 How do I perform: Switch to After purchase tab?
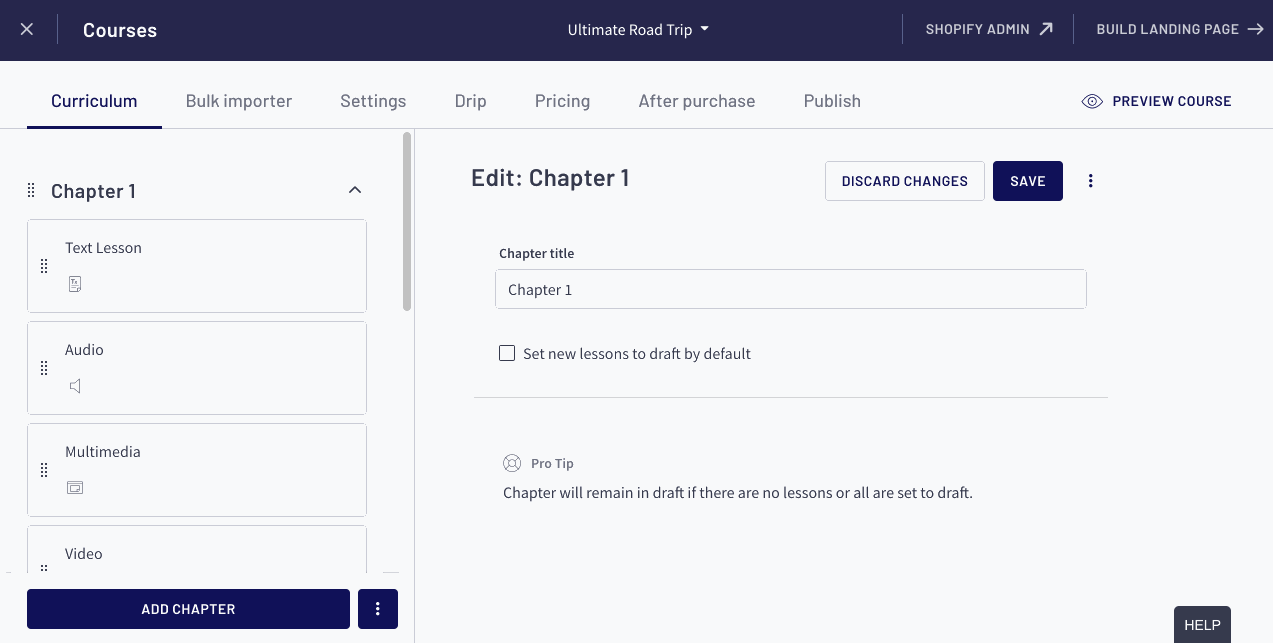tap(697, 101)
